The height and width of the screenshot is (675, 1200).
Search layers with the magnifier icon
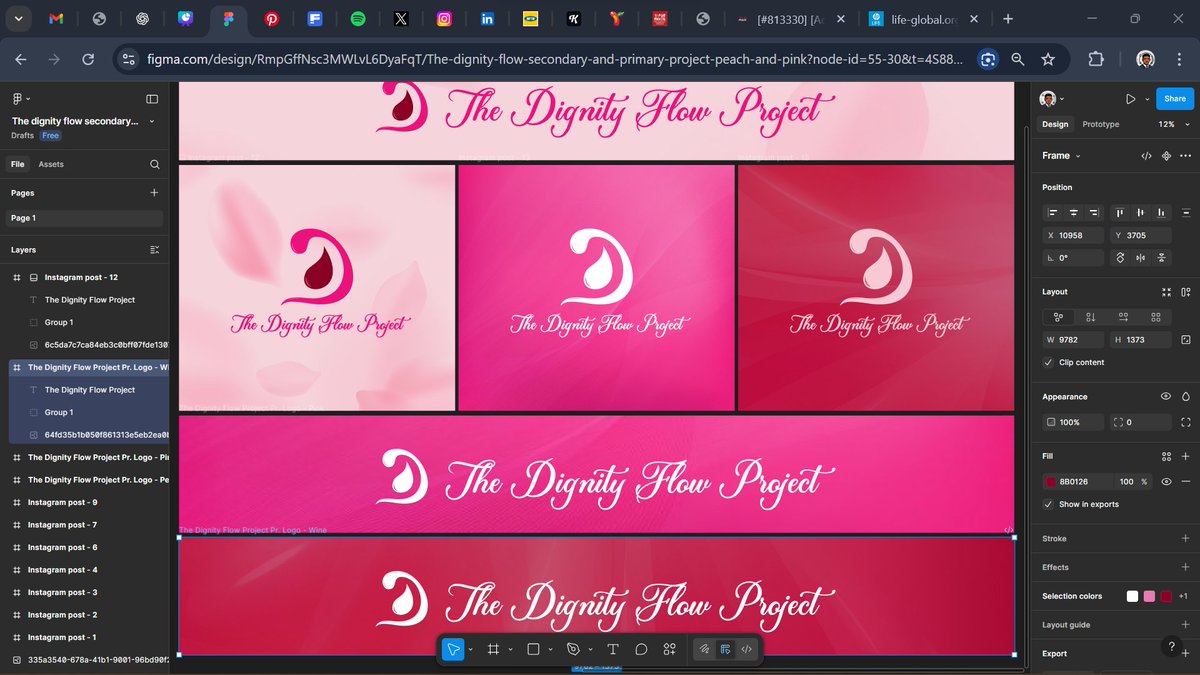[x=154, y=164]
